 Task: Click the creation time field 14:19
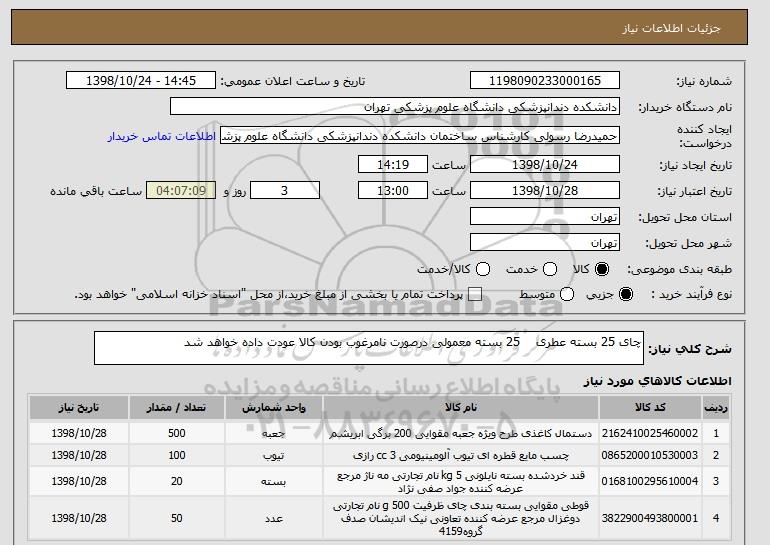point(393,164)
